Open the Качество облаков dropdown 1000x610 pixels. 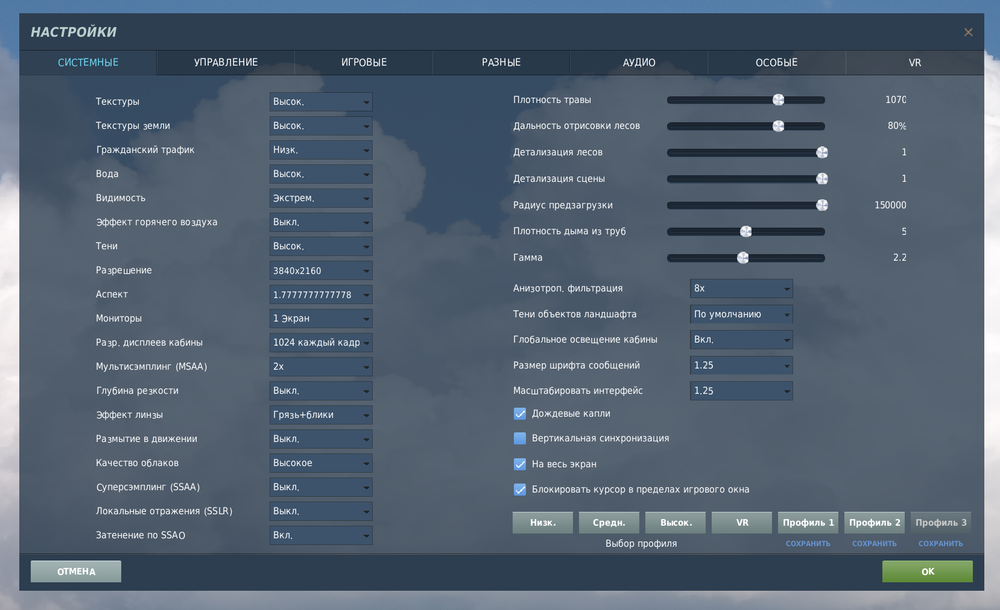pos(321,463)
